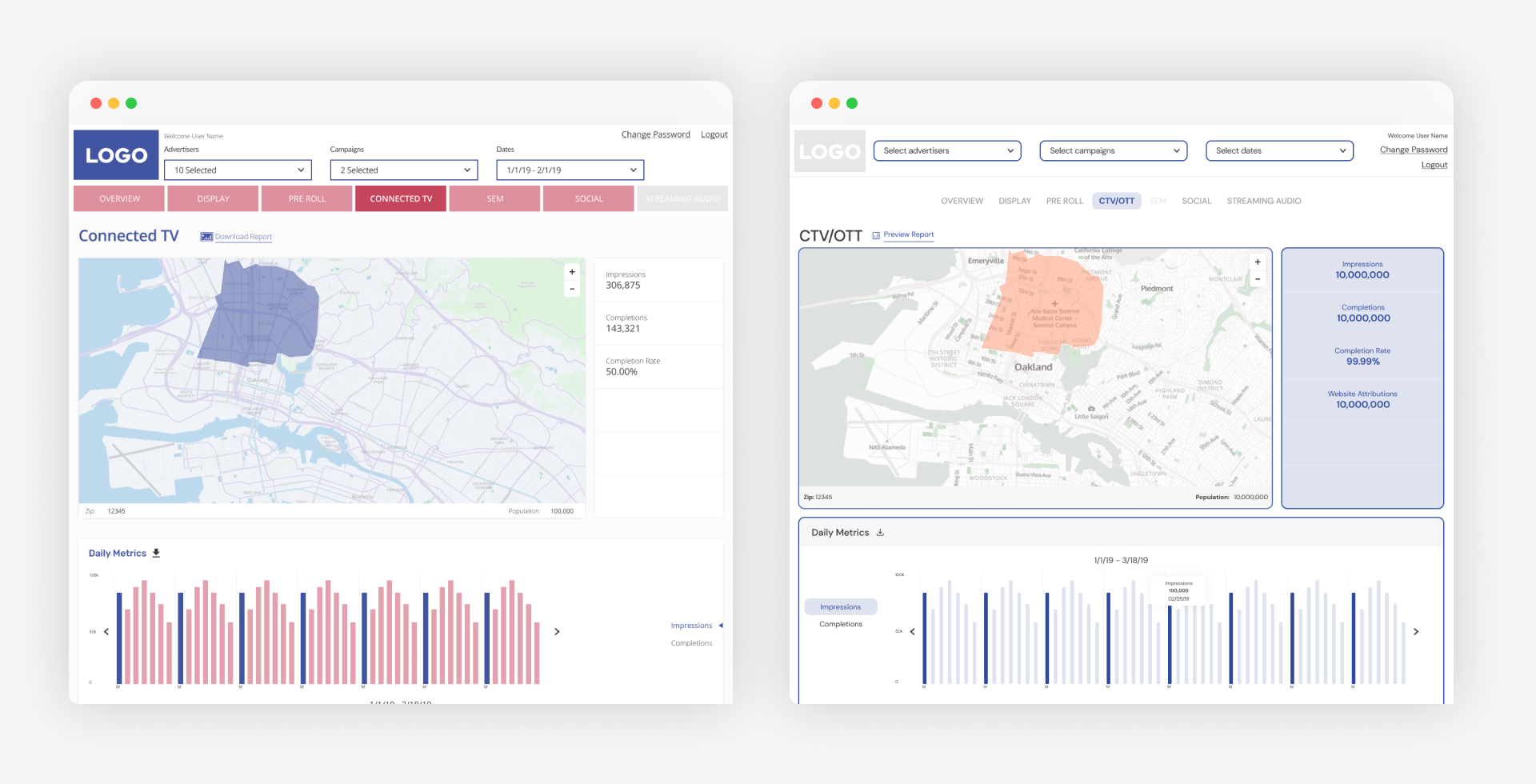Switch to SEM tab in left window
The image size is (1536, 784).
[x=495, y=198]
